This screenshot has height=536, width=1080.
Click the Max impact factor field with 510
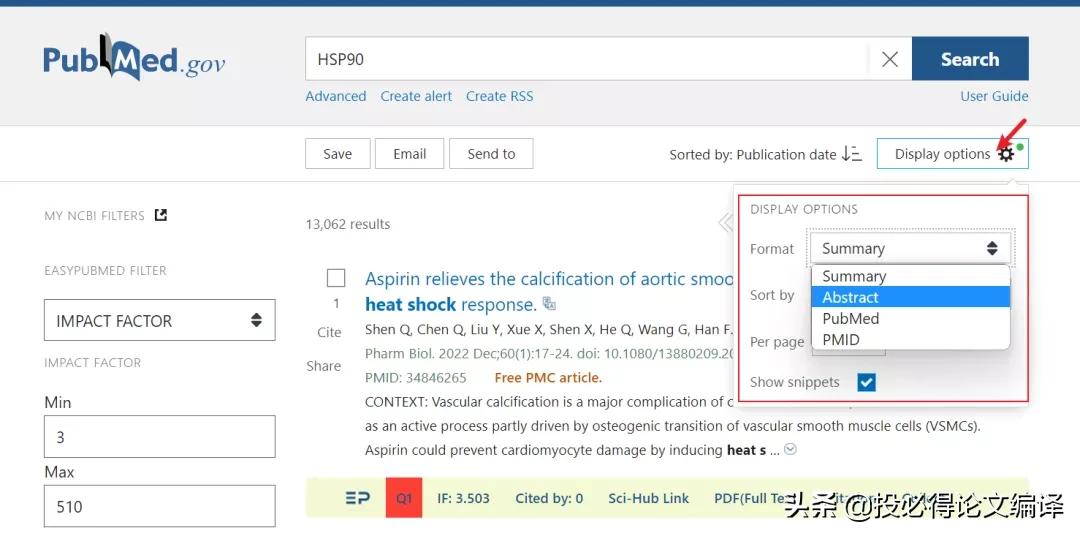click(x=160, y=506)
